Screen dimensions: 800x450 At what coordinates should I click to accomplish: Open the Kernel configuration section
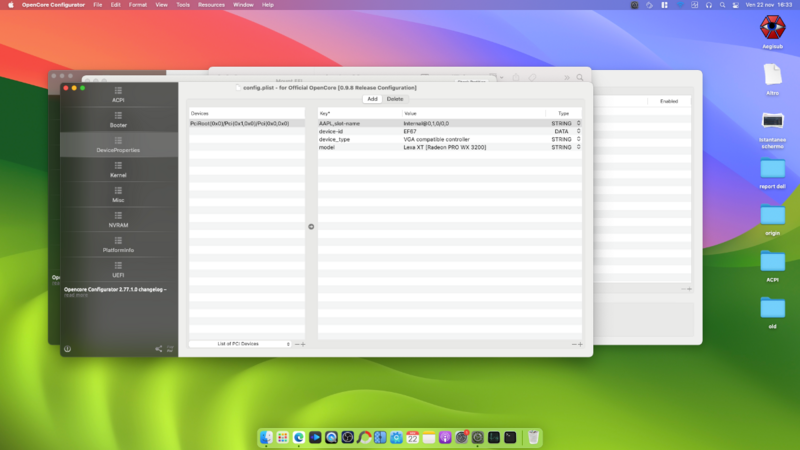click(x=118, y=169)
